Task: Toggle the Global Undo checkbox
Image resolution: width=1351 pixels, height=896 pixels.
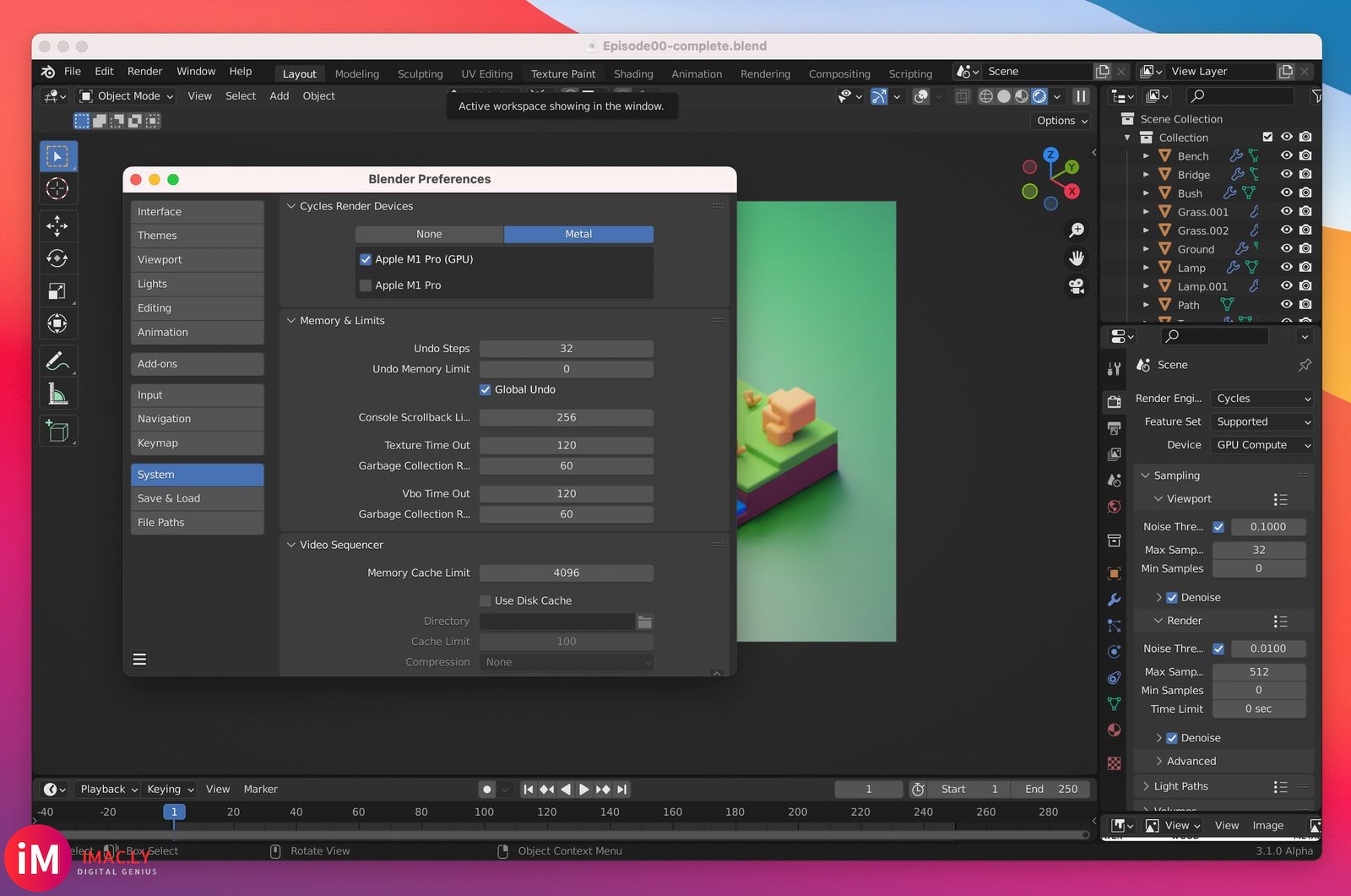Action: pyautogui.click(x=486, y=390)
